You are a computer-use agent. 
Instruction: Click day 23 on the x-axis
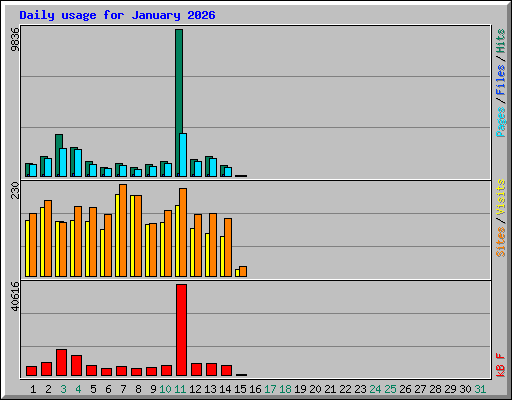pyautogui.click(x=360, y=389)
